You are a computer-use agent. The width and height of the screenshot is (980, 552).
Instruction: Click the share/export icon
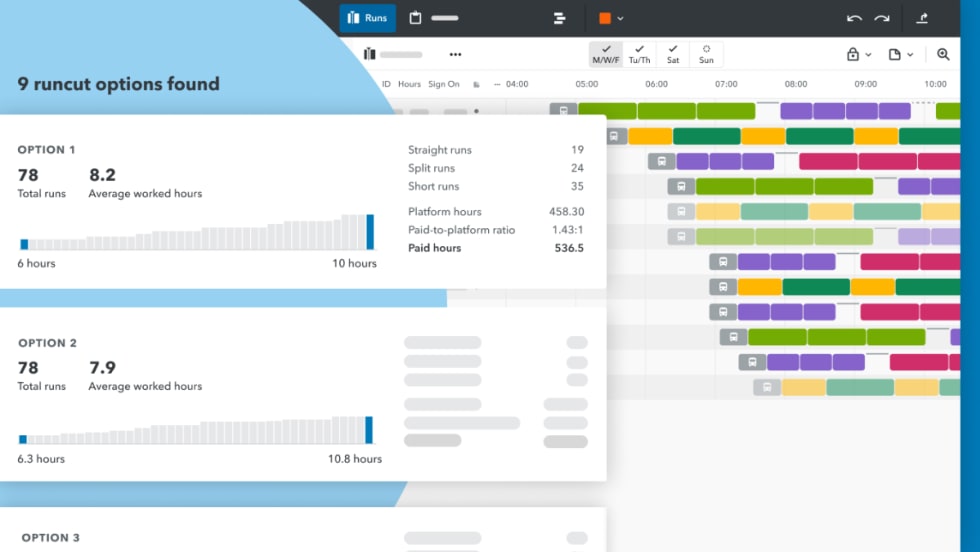tap(922, 18)
